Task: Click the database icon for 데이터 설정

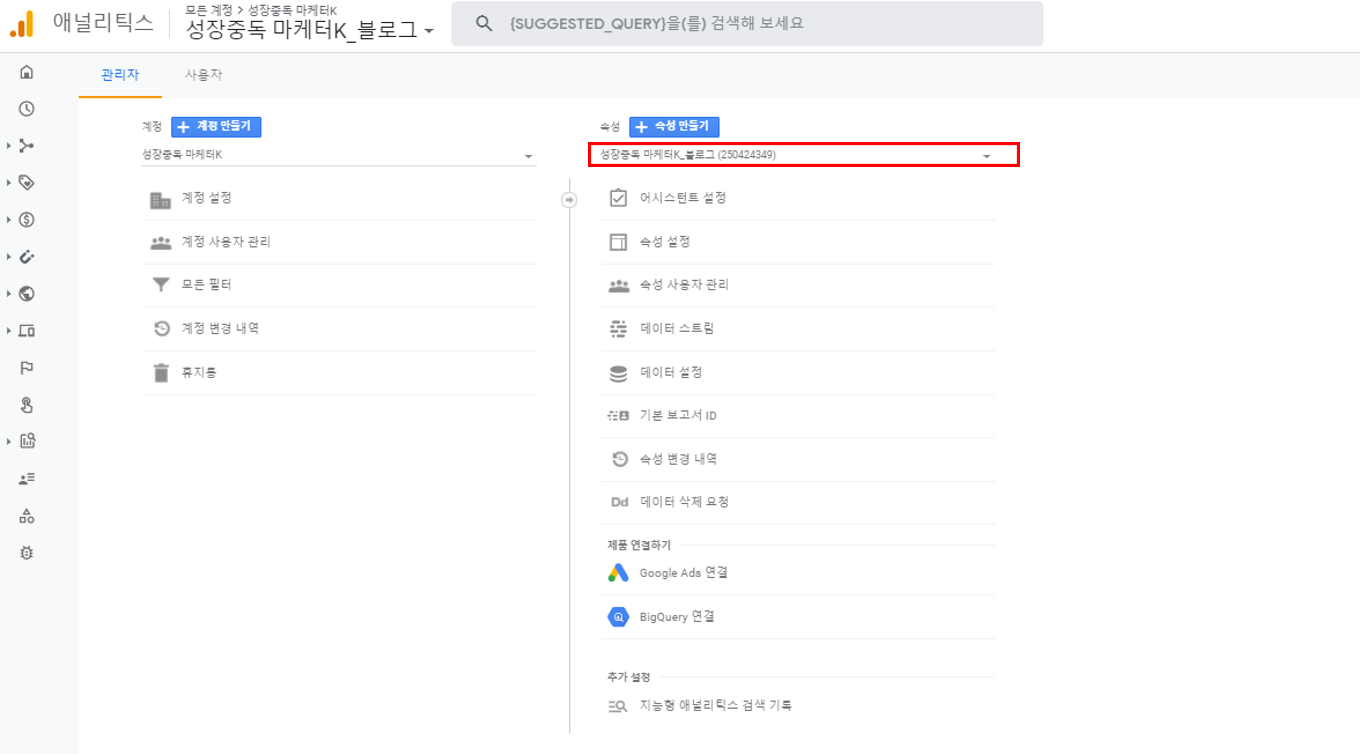Action: 618,373
